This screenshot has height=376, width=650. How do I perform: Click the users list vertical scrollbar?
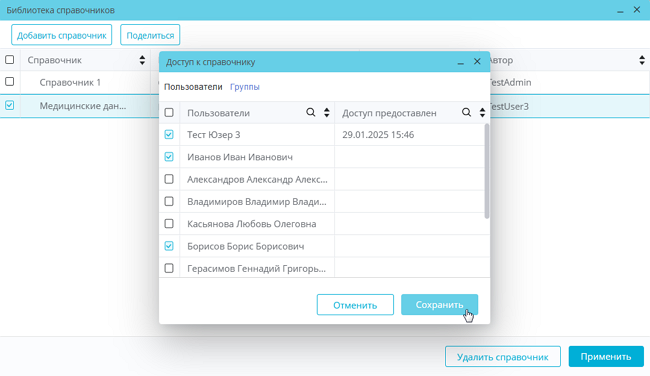(487, 171)
